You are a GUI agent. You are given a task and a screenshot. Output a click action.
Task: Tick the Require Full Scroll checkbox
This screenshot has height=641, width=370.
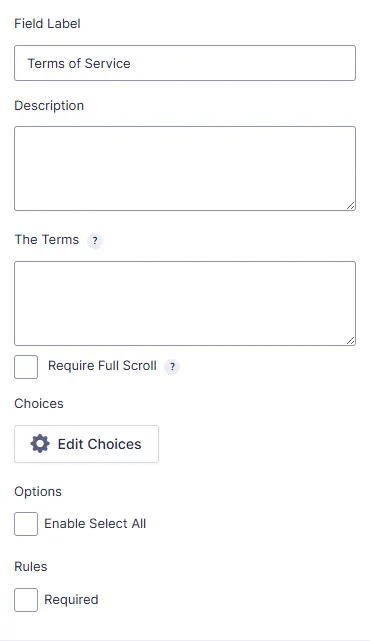[26, 367]
